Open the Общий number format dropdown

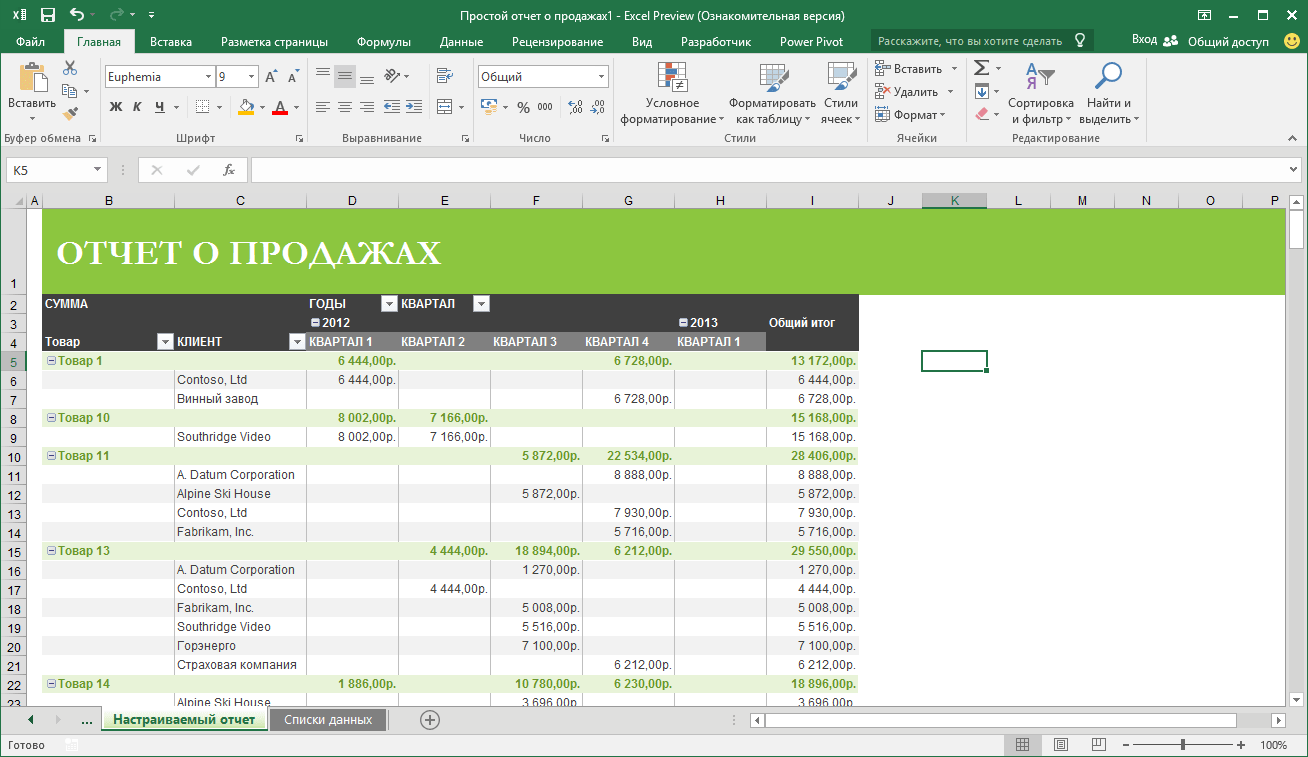tap(601, 77)
